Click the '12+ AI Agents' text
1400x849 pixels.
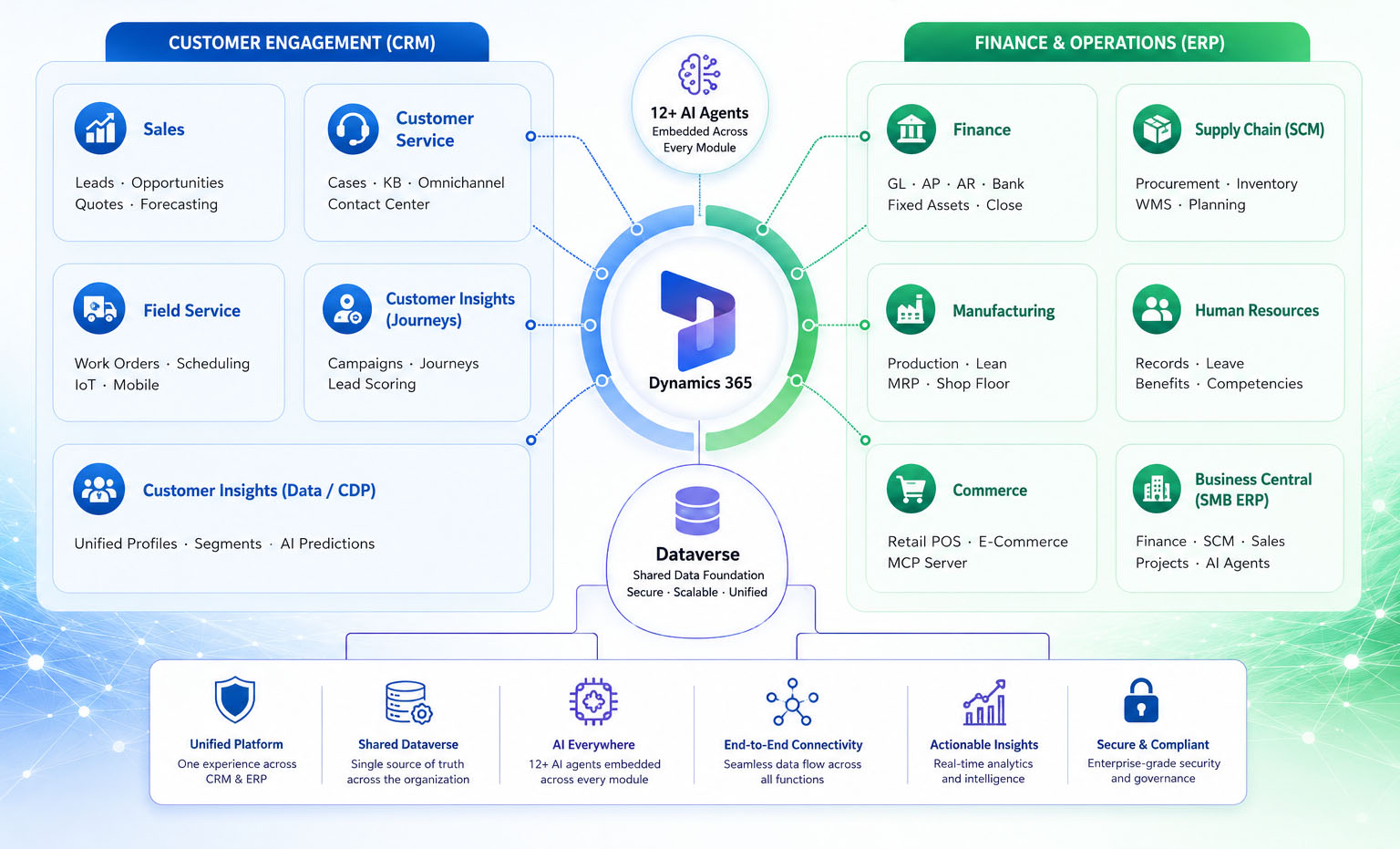pyautogui.click(x=699, y=113)
